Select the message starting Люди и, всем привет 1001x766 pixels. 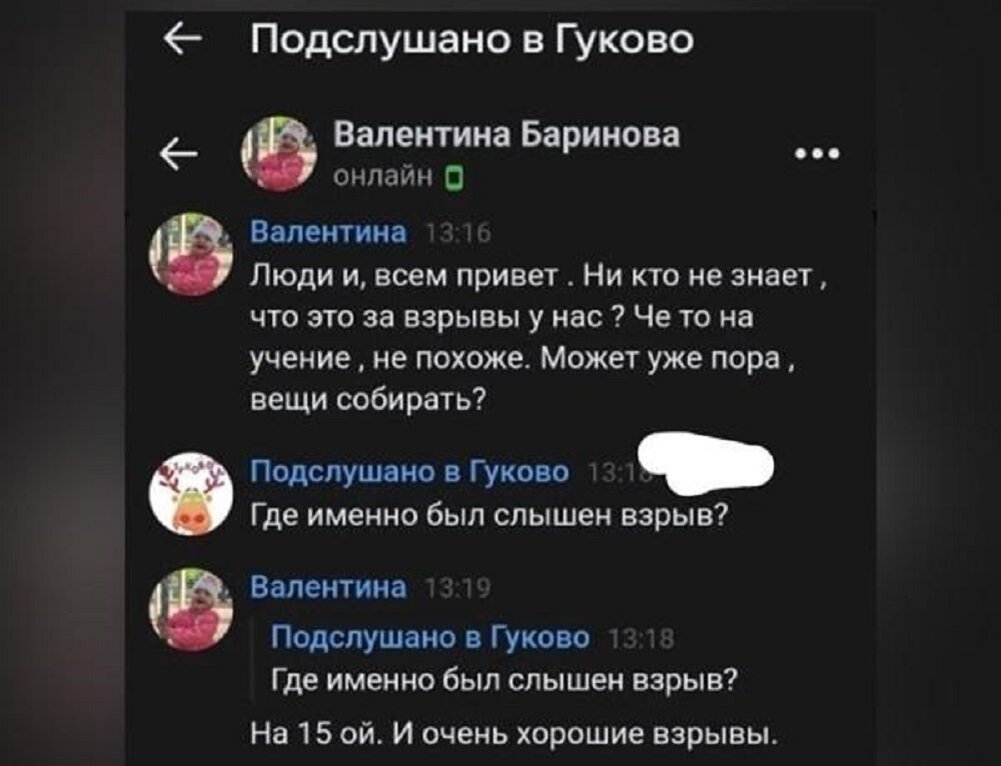(538, 338)
